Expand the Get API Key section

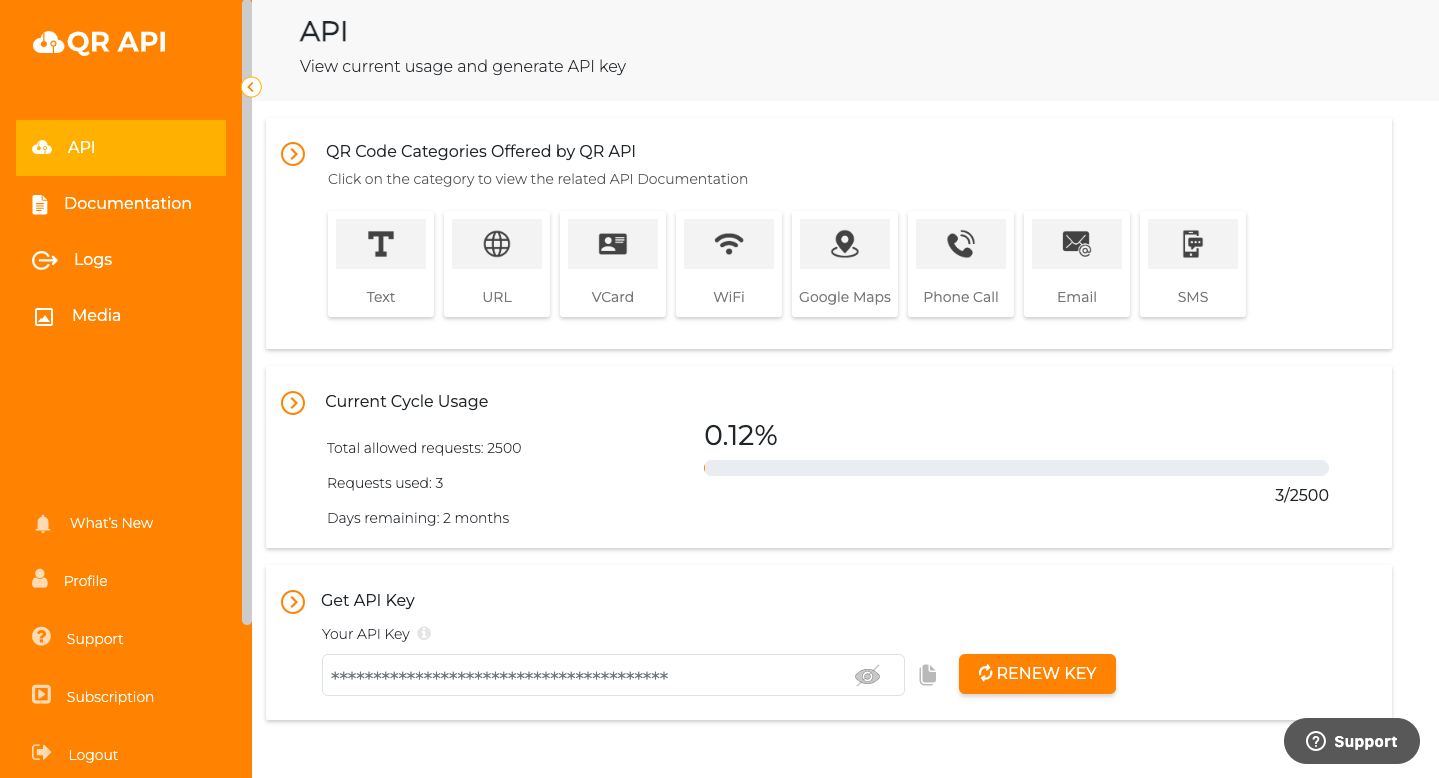tap(292, 602)
